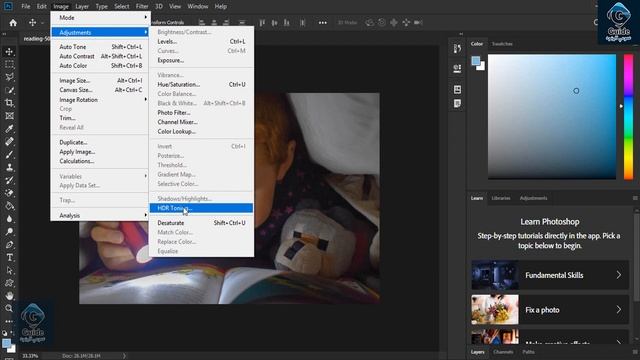640x360 pixels.
Task: Select the Lasso tool
Action: coord(9,77)
